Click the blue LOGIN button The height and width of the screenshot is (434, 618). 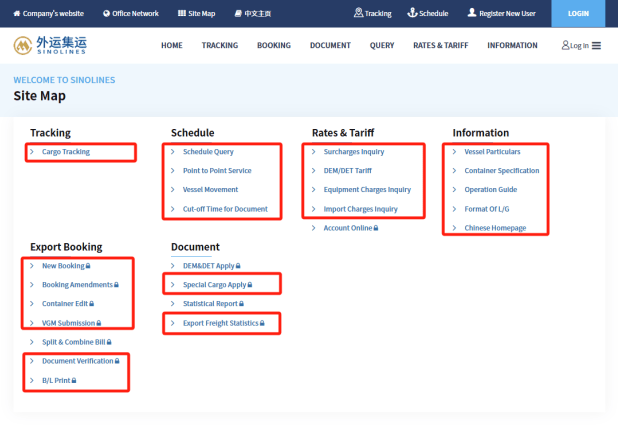click(578, 13)
